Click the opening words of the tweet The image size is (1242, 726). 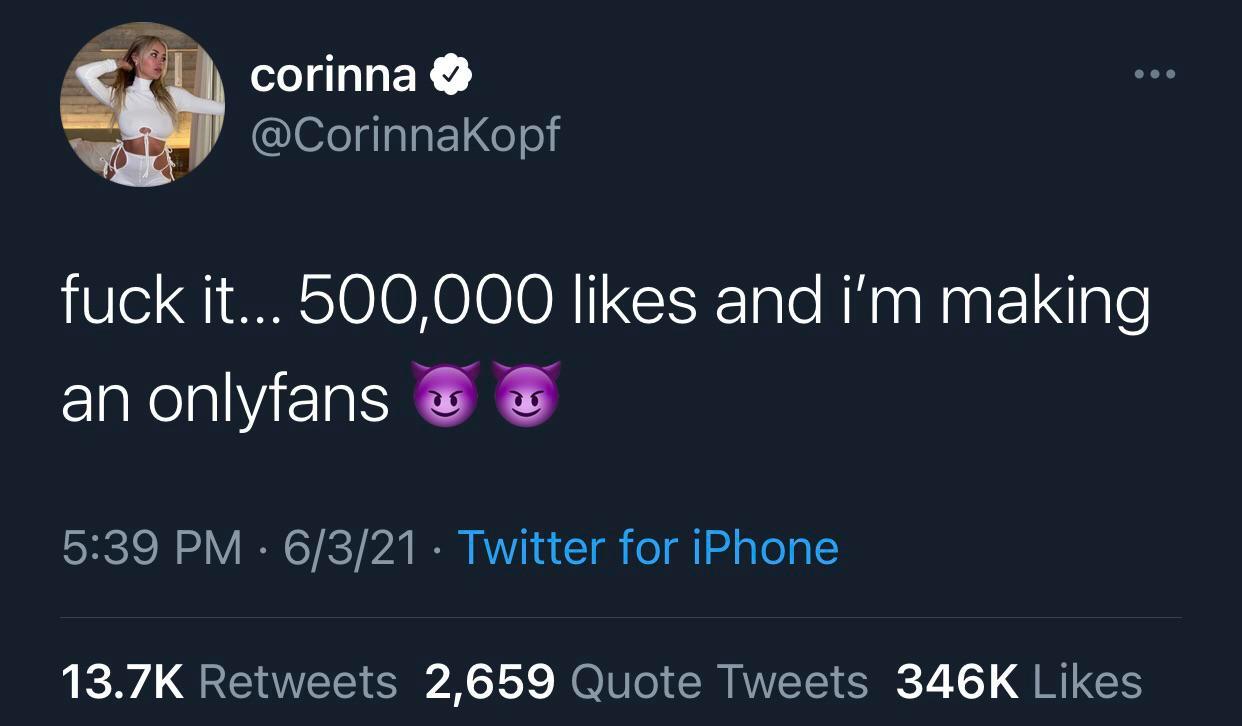[122, 302]
